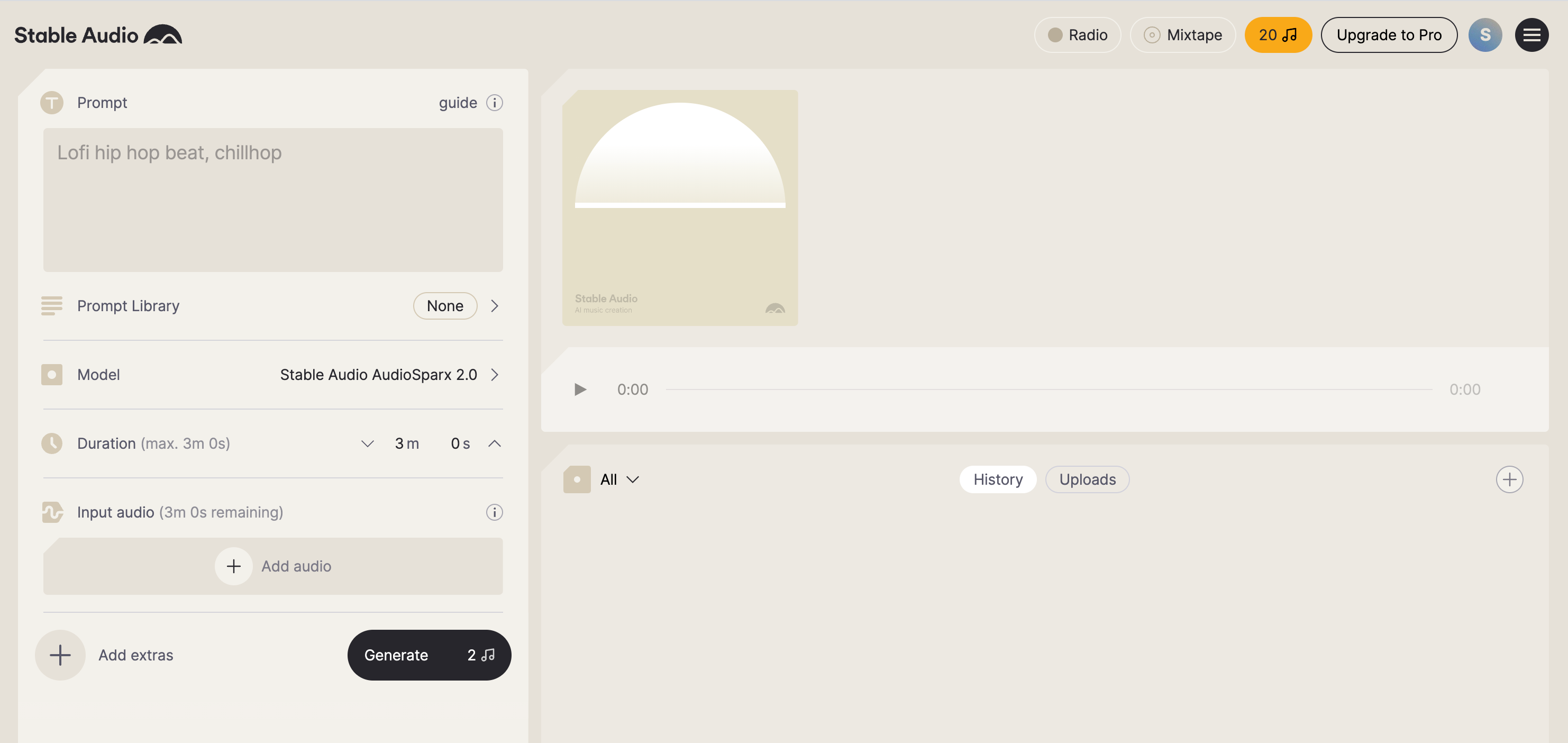
Task: Click Upgrade to Pro button
Action: click(x=1389, y=35)
